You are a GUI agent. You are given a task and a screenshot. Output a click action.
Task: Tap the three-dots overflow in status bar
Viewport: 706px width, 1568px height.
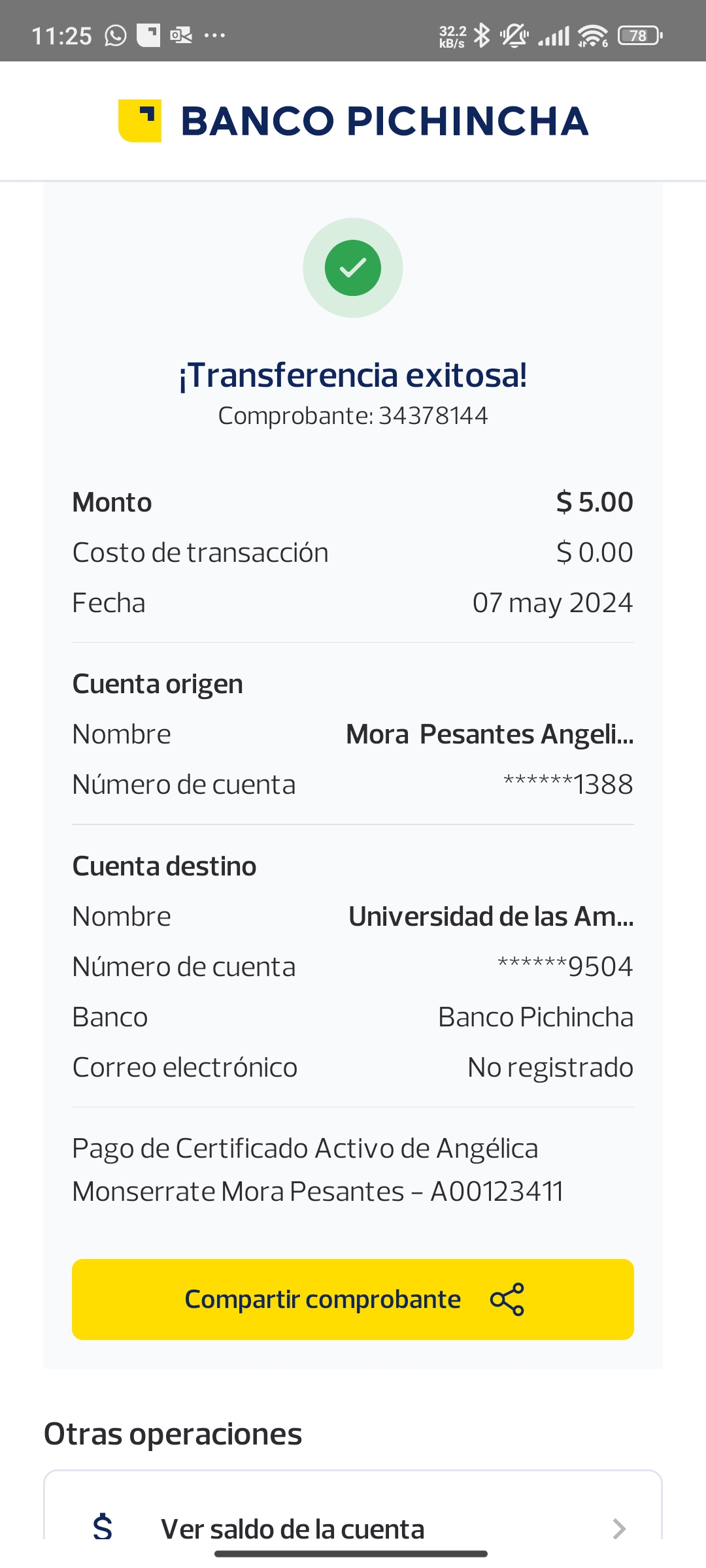coord(214,35)
